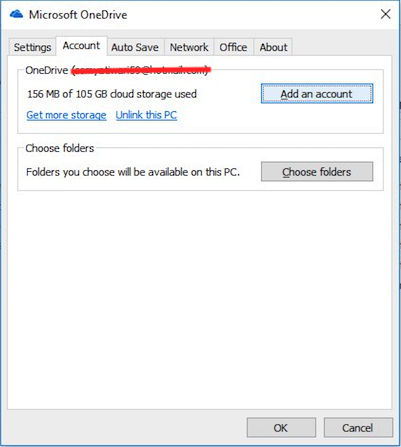Click the 'Folders you choose will be available' text
Viewport: 401px width, 447px height.
(133, 172)
